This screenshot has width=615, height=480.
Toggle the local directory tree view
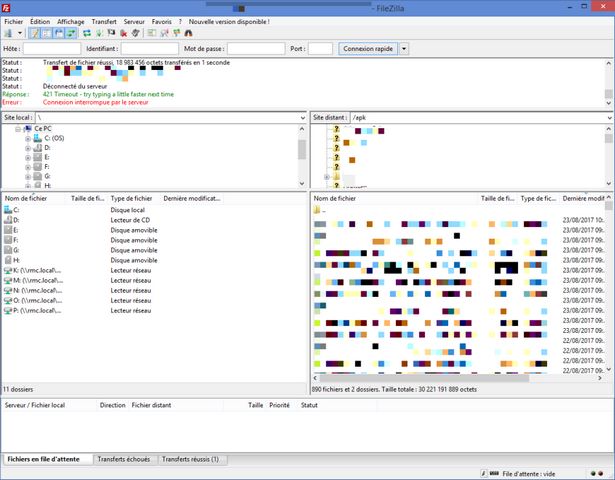point(45,33)
